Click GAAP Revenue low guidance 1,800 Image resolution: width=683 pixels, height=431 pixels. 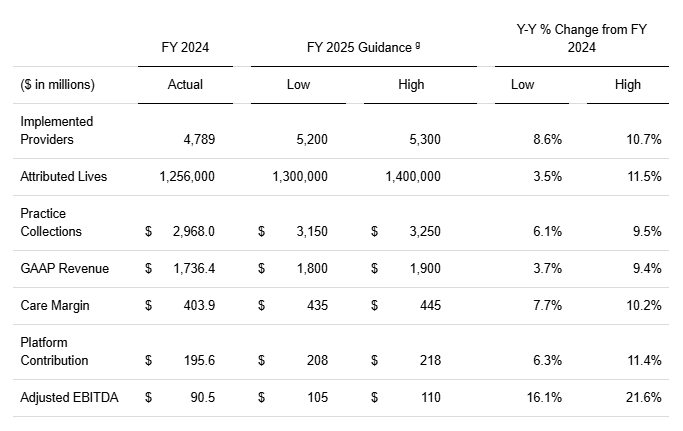(313, 268)
